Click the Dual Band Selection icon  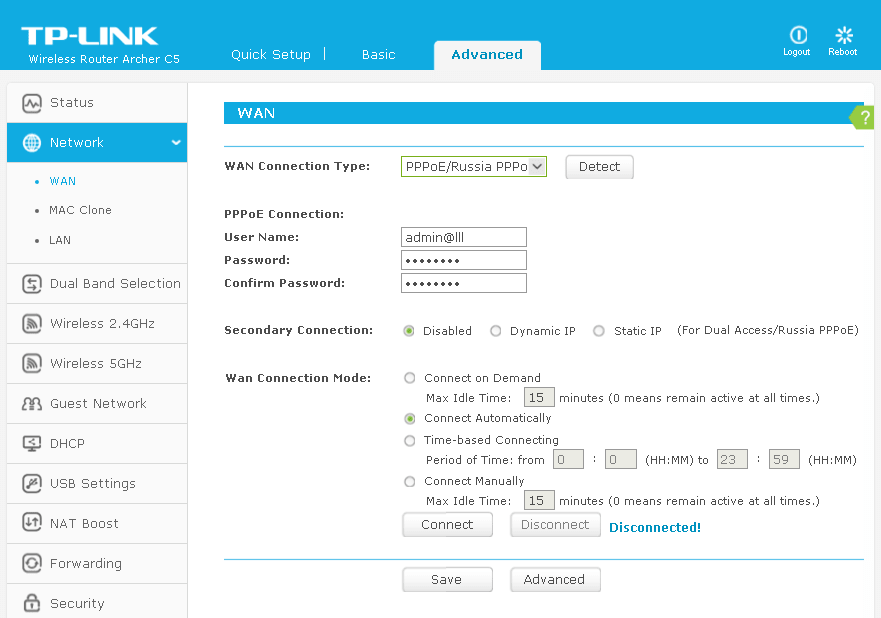click(32, 284)
